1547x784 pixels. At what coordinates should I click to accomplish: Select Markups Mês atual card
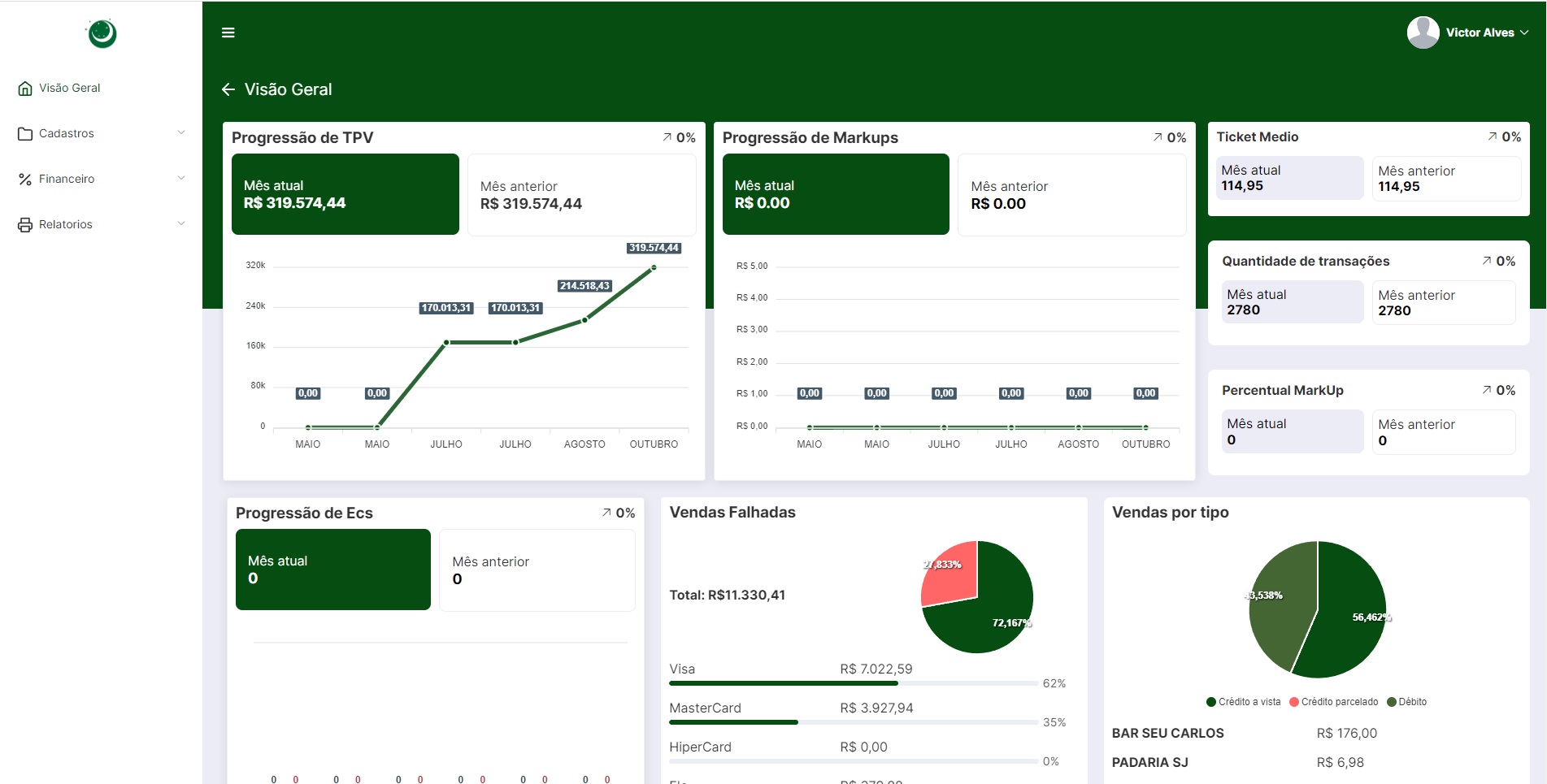pos(836,194)
